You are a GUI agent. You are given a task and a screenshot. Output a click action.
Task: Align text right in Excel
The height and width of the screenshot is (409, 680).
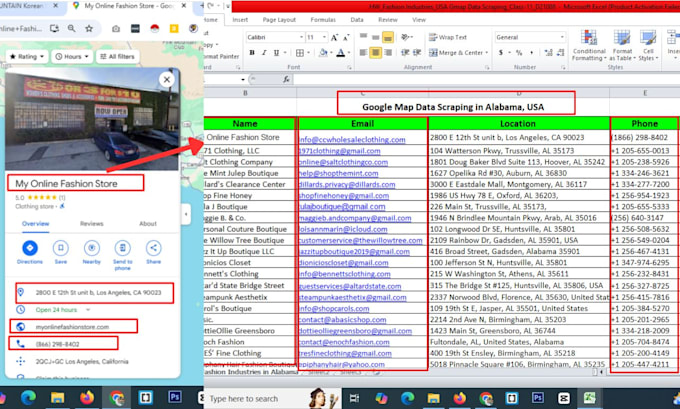point(388,52)
